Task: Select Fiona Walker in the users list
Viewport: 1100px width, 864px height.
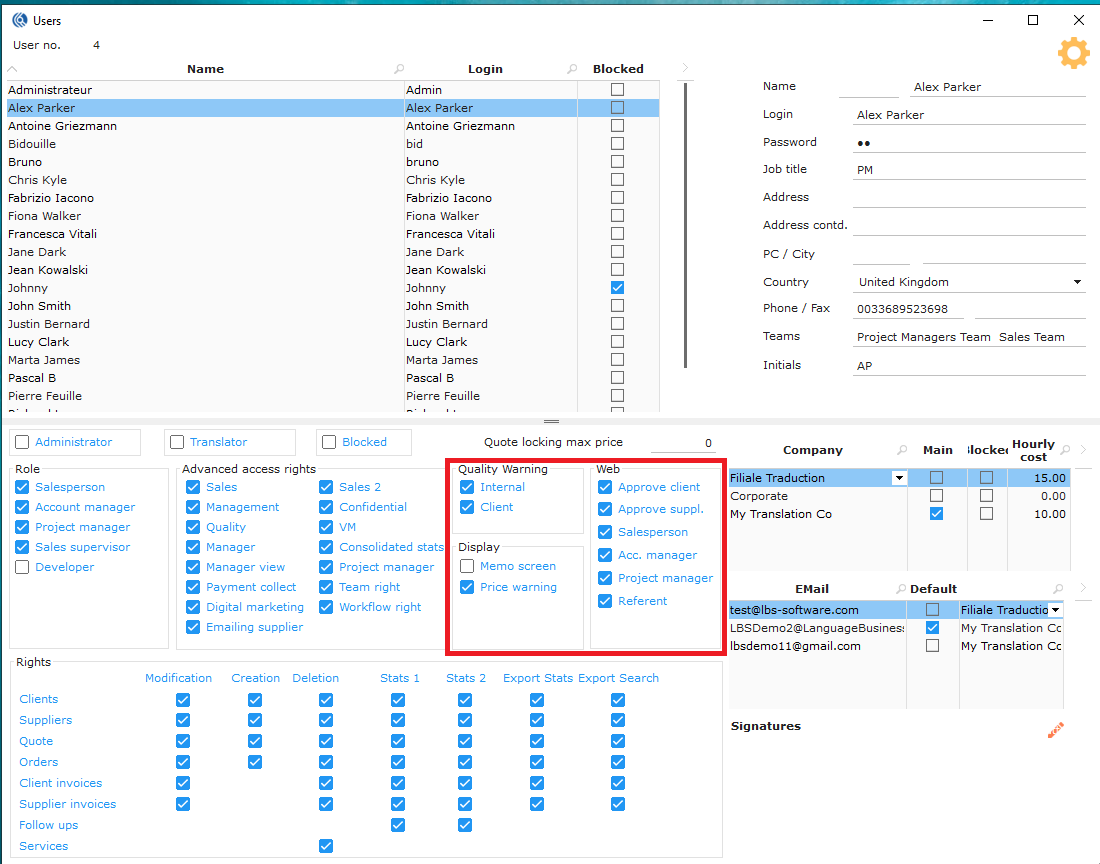Action: 45,216
